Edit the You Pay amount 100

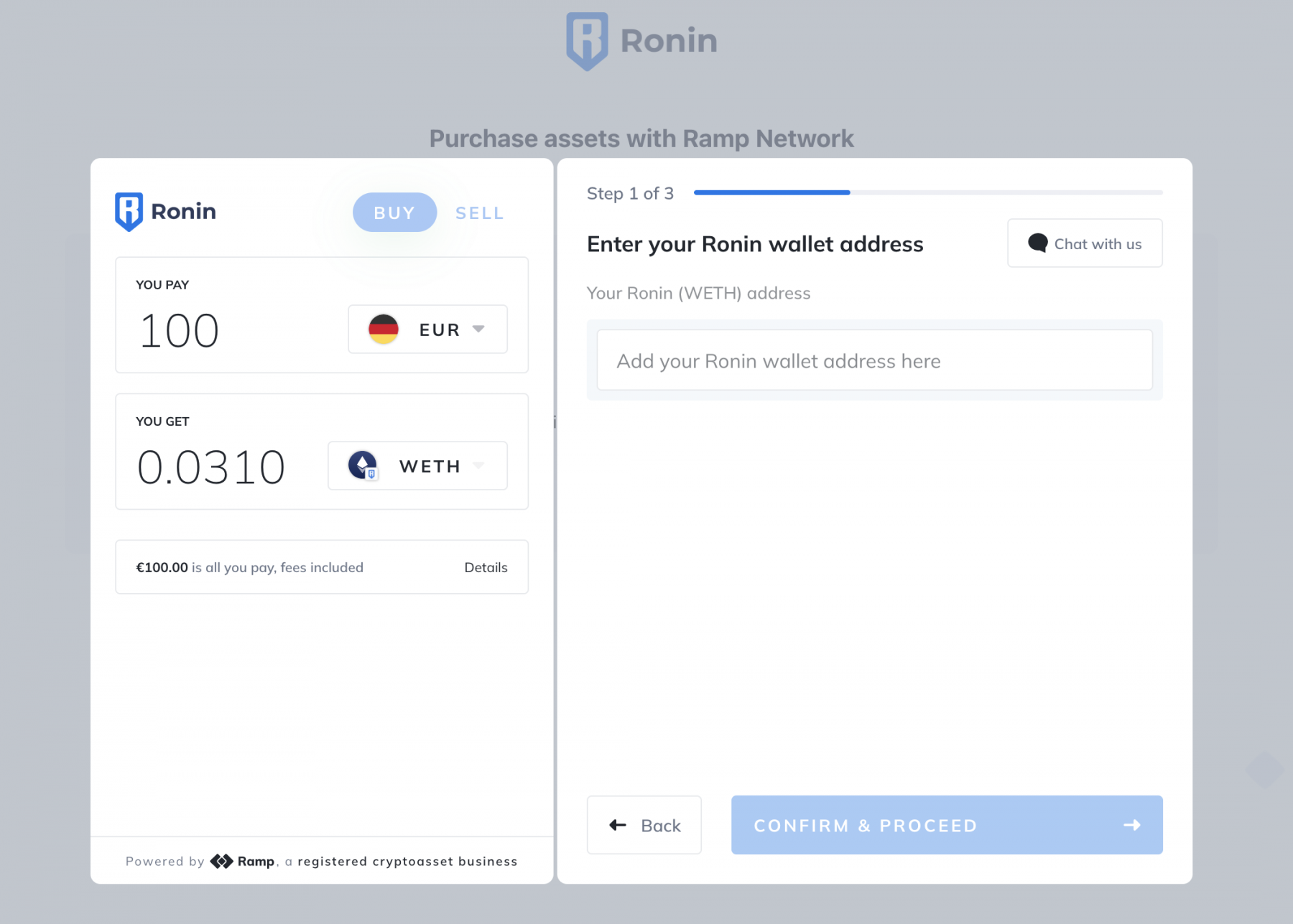(179, 331)
